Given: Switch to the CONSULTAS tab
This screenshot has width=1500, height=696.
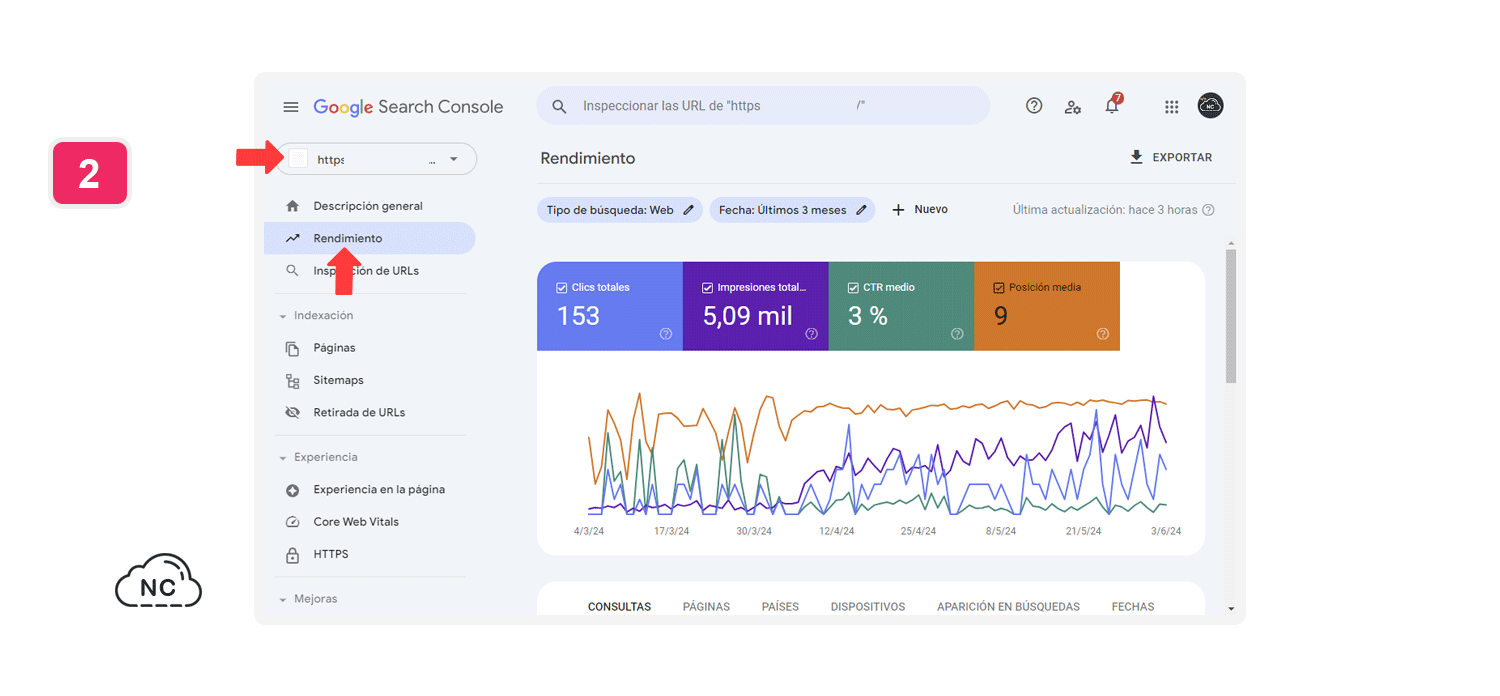Looking at the screenshot, I should click(619, 607).
